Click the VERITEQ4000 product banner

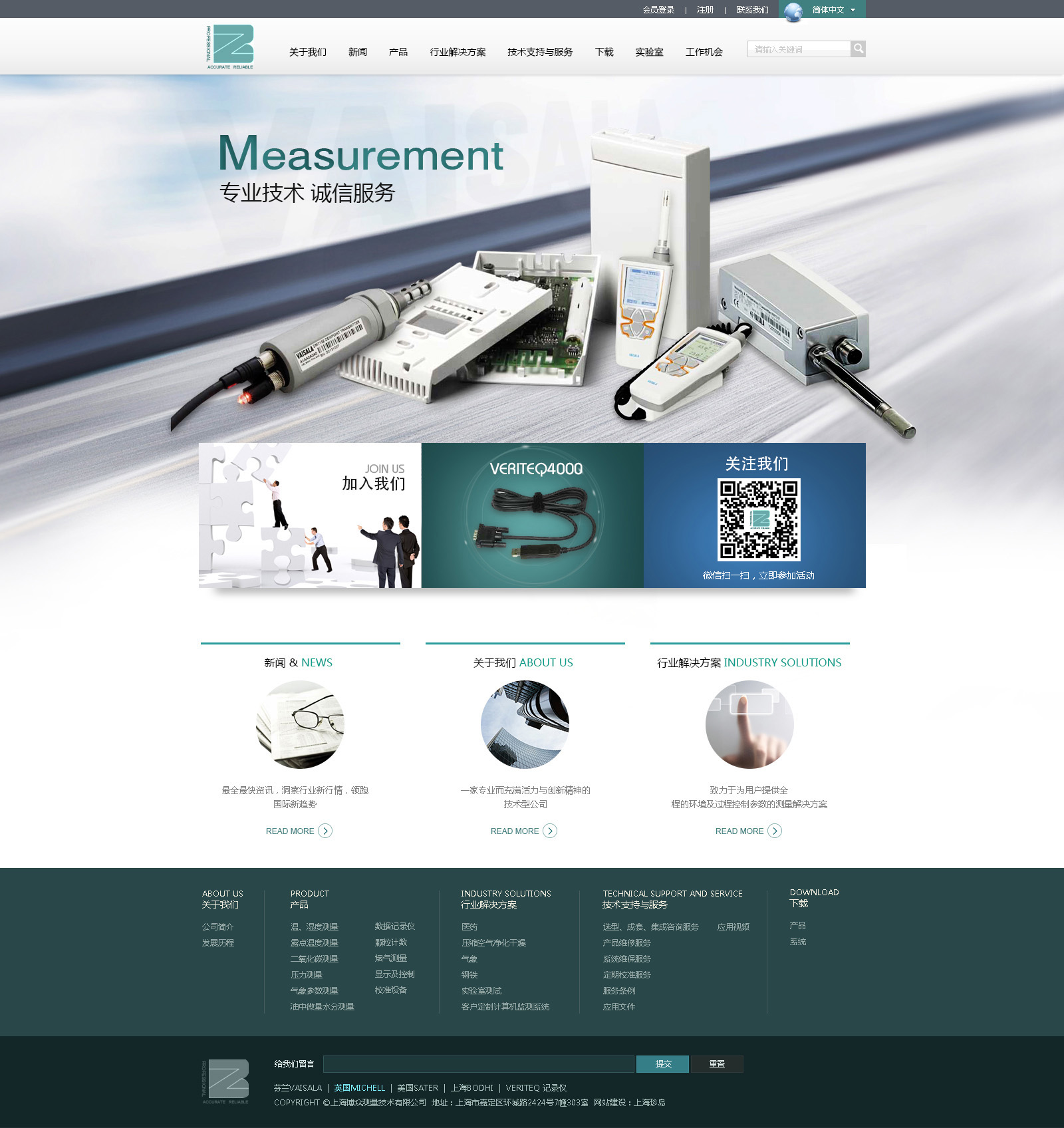pos(532,515)
